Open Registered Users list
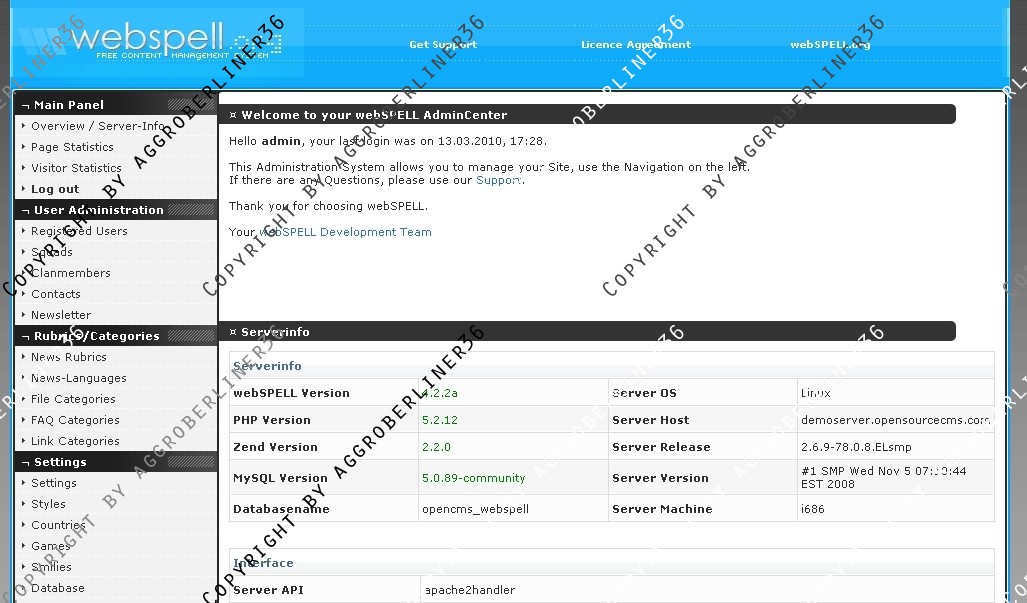Screen dimensions: 1027x603 (x=79, y=231)
